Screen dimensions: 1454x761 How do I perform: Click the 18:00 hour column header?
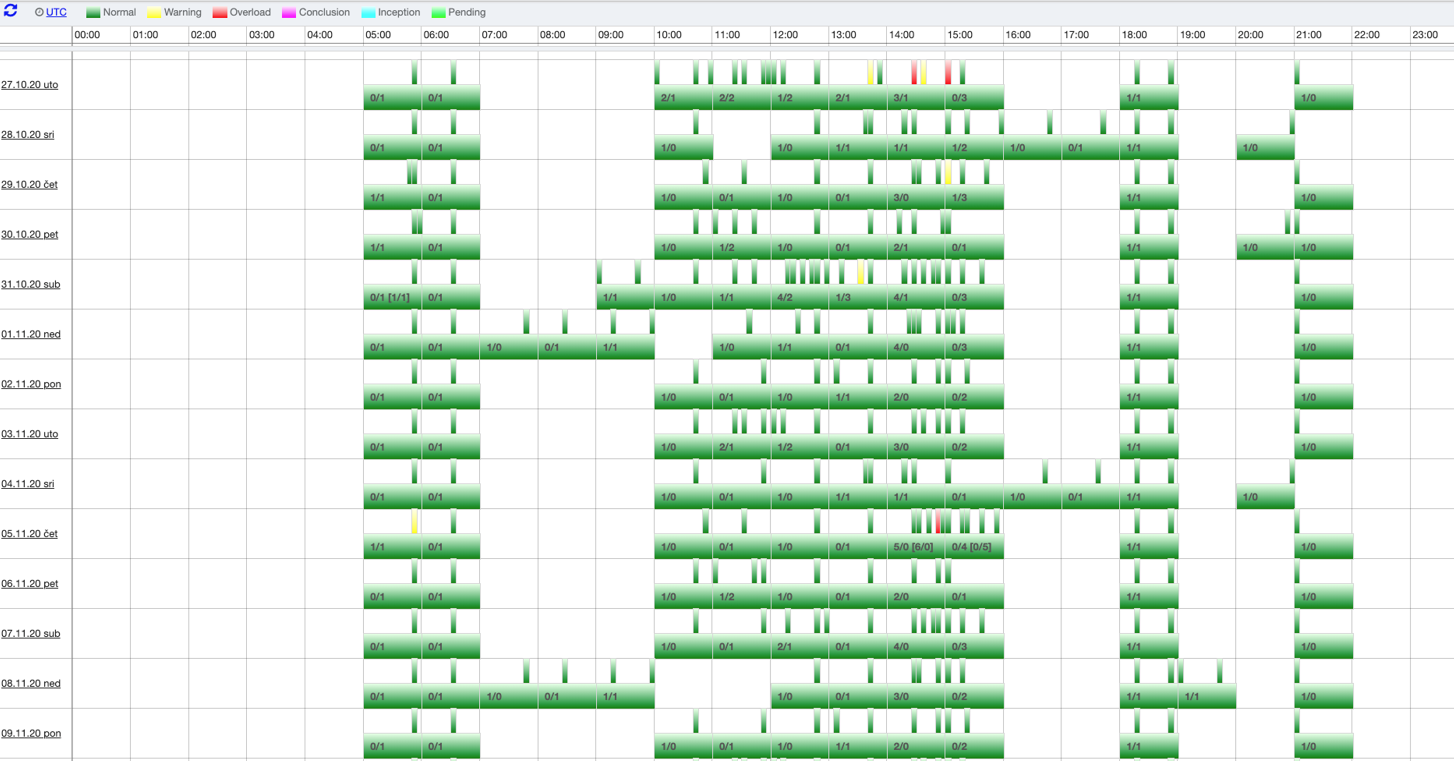[x=1134, y=35]
